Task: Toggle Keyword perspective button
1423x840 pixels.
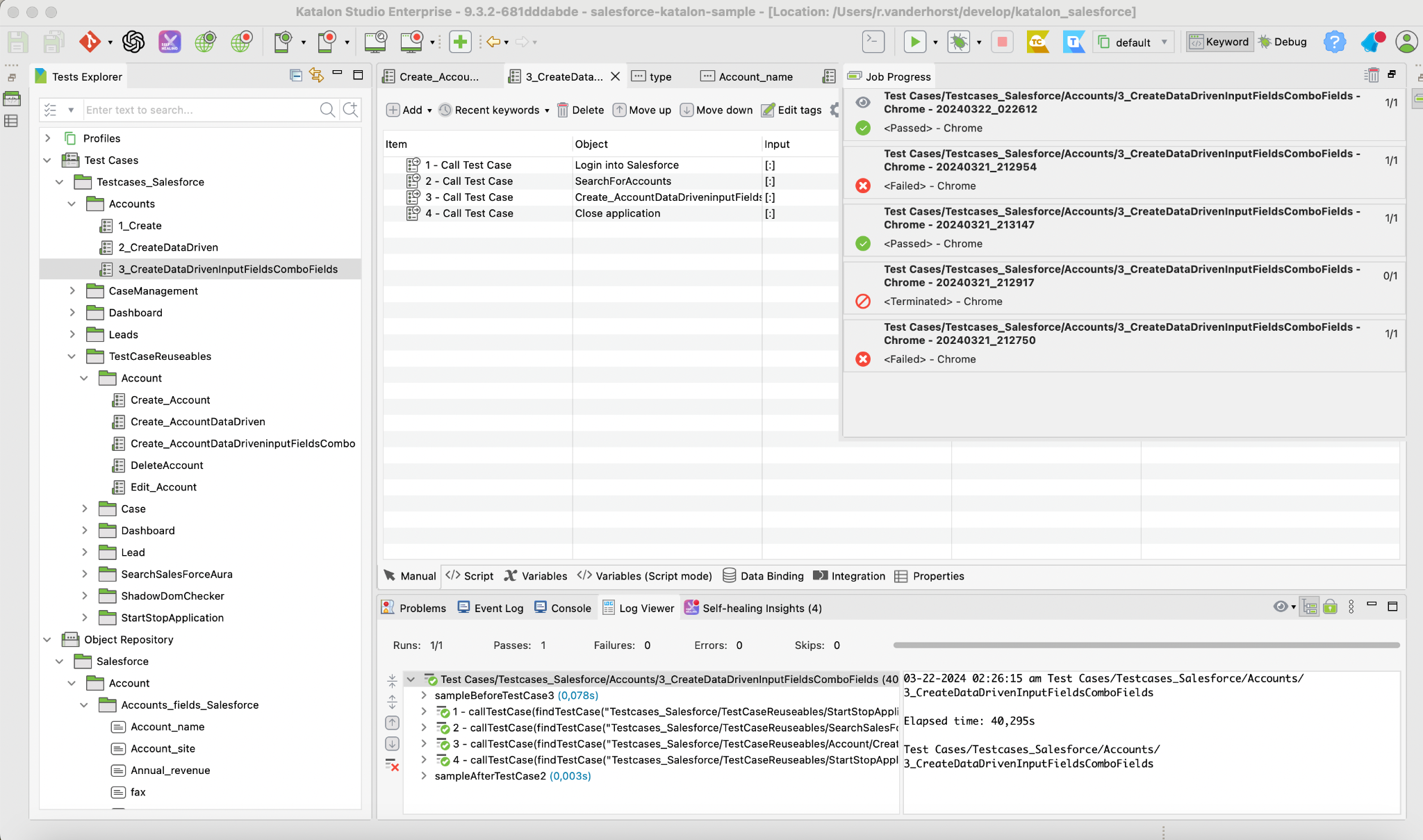Action: pos(1219,42)
